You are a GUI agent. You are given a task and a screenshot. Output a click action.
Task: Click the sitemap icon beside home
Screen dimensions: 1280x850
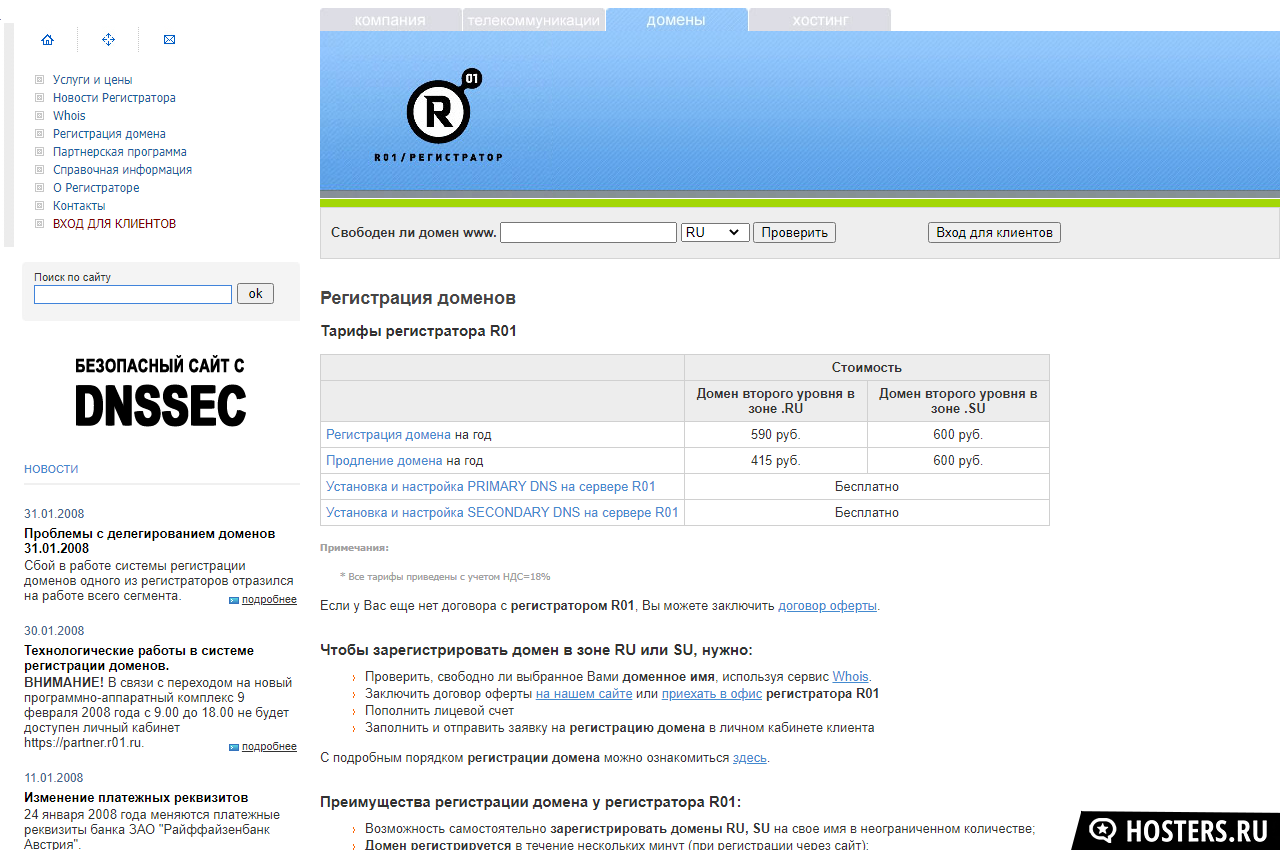(108, 40)
